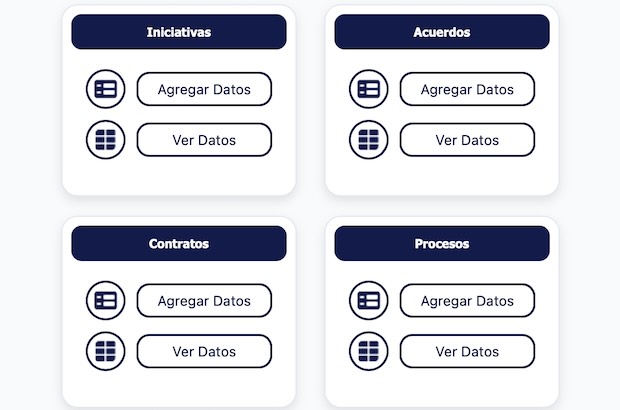Select the Procesos header bar
This screenshot has height=410, width=620.
[x=442, y=243]
